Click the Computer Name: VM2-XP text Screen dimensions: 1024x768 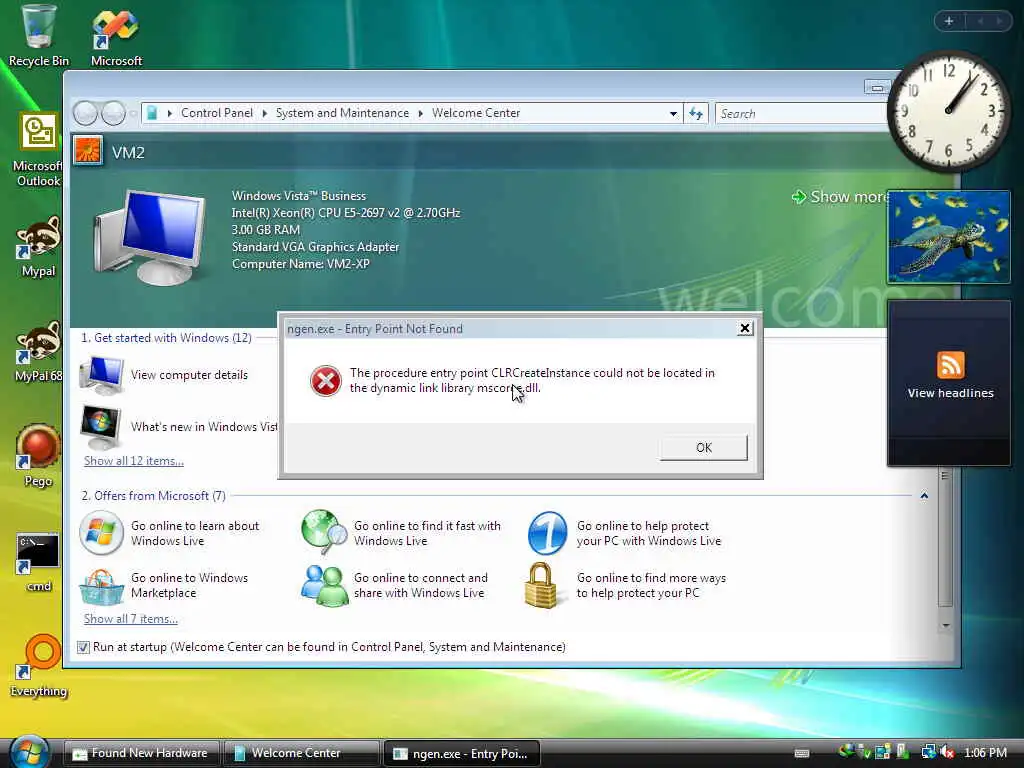pyautogui.click(x=301, y=264)
